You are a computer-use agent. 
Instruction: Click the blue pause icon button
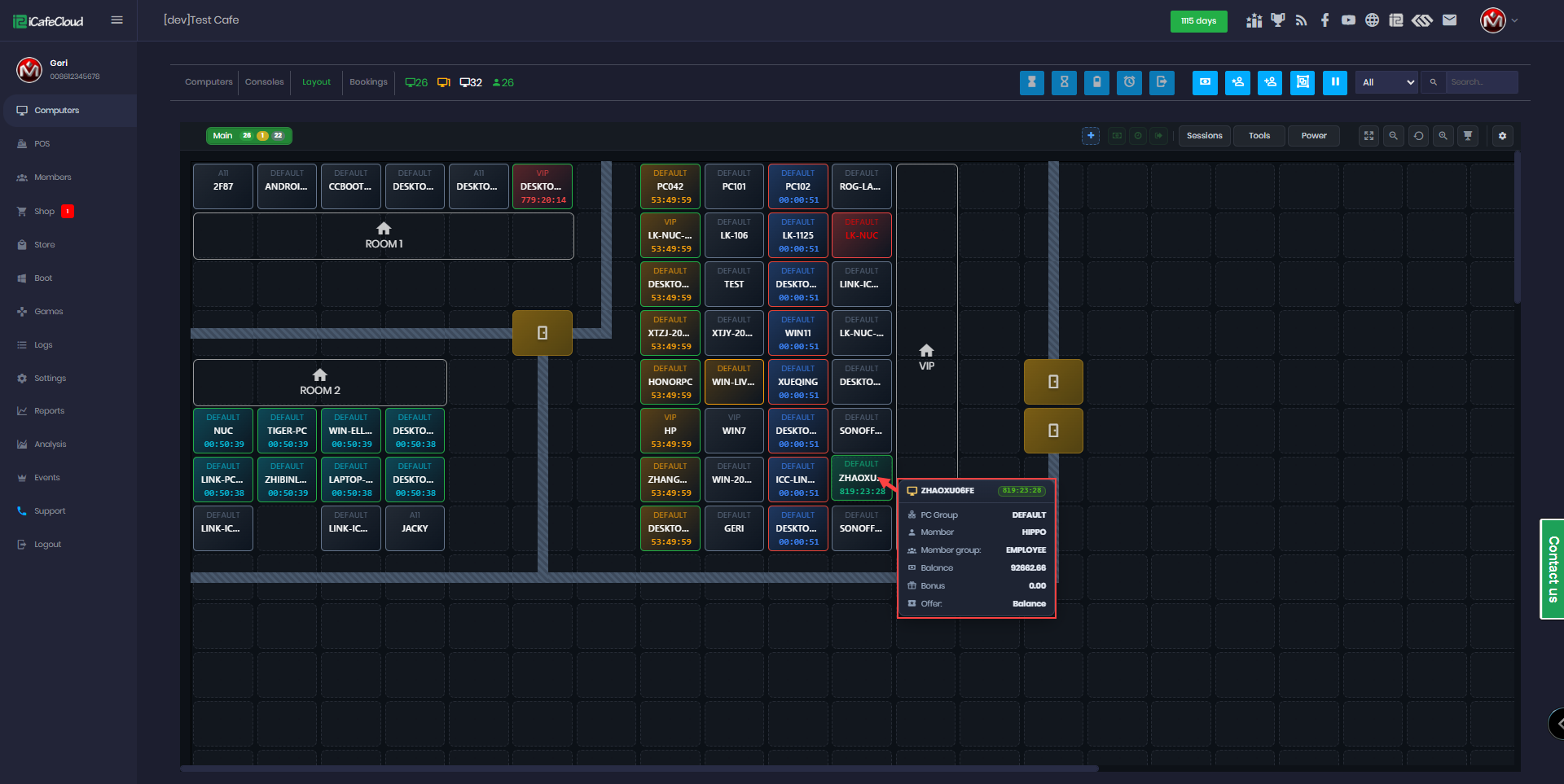tap(1334, 82)
